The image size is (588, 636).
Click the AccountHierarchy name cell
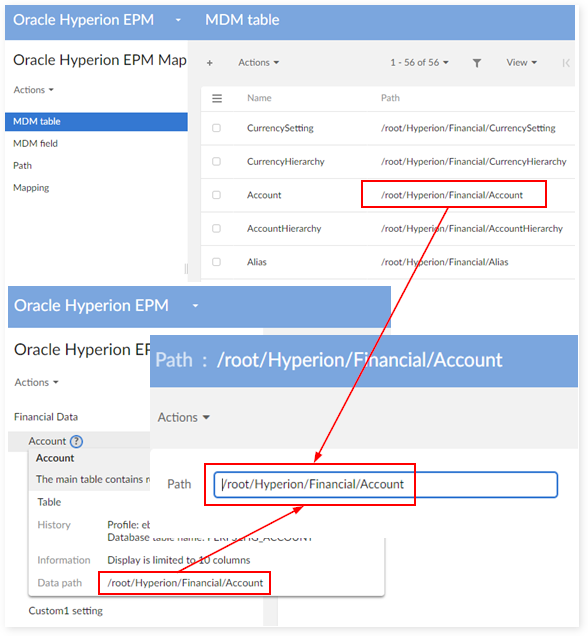point(284,228)
